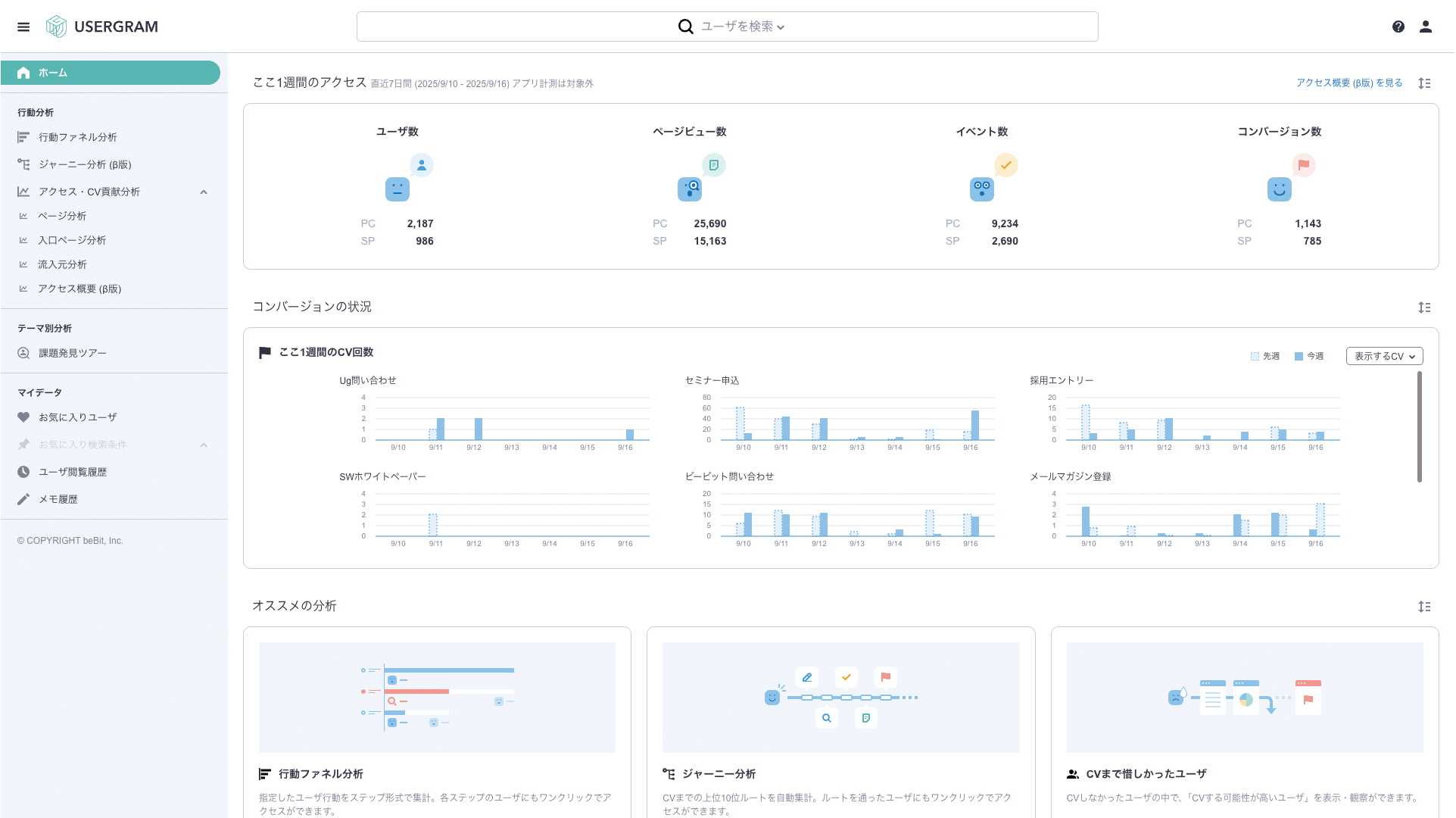Select 行動ファネル分析 in the sidebar
Image resolution: width=1456 pixels, height=818 pixels.
click(78, 137)
